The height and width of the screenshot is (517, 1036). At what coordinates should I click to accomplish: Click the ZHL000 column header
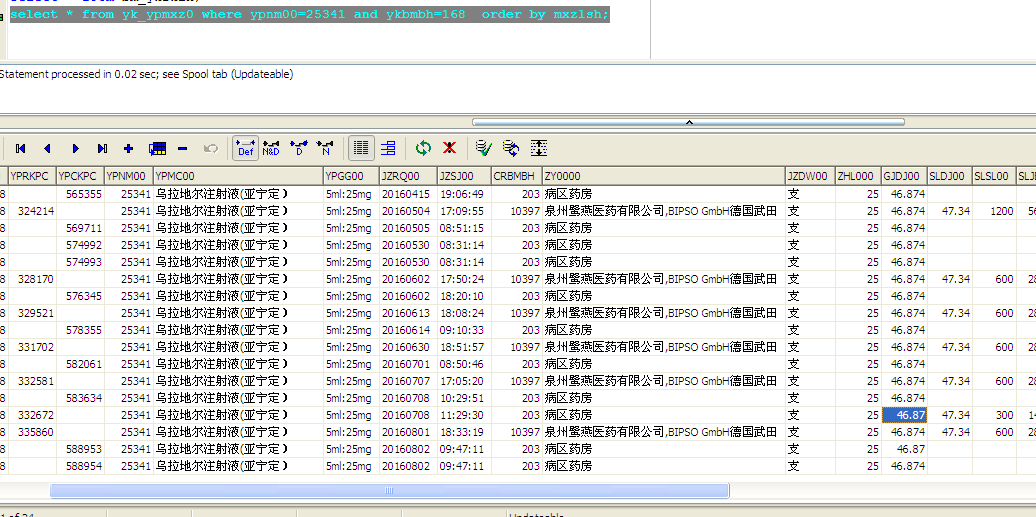pos(858,177)
